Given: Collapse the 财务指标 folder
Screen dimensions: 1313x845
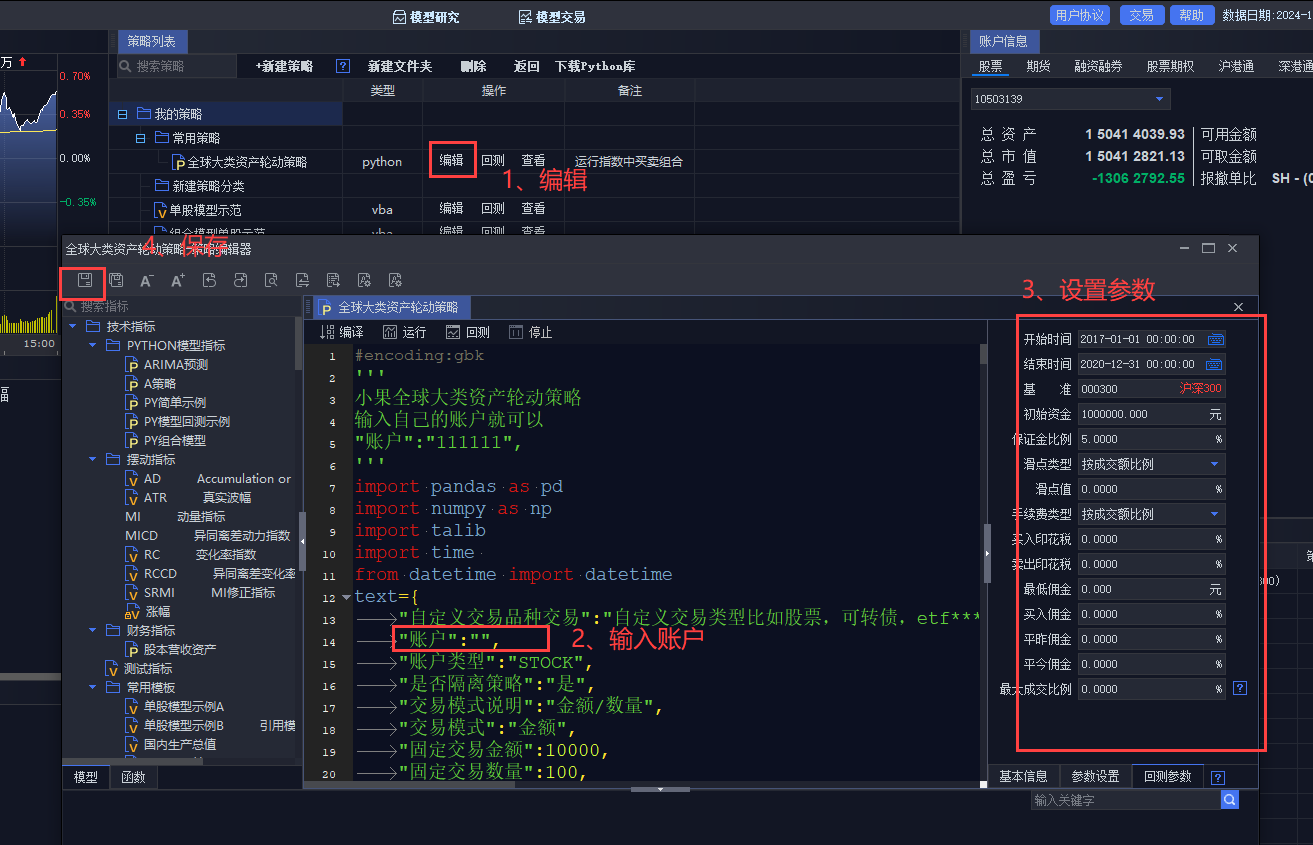Looking at the screenshot, I should click(92, 630).
